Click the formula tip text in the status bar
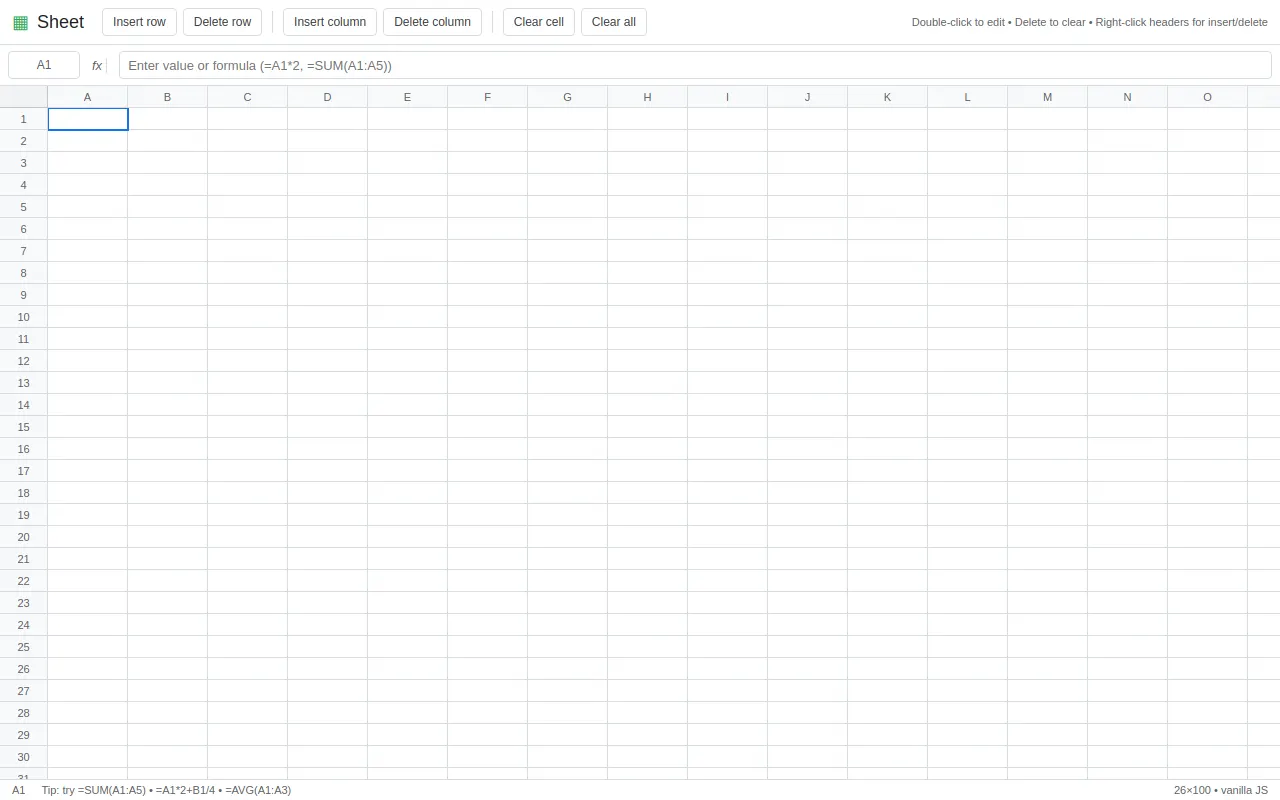The image size is (1280, 800). (x=166, y=790)
